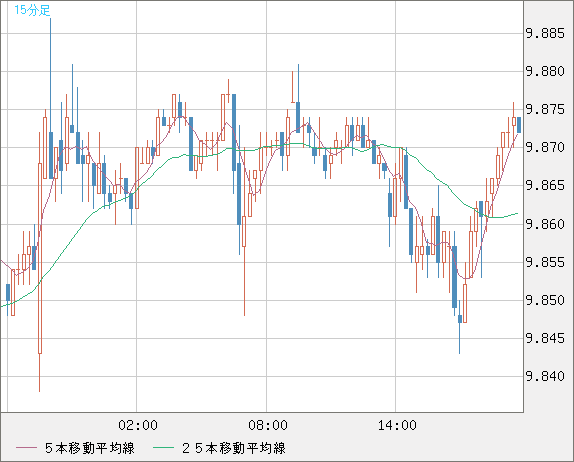Click the 9.865 price axis label
The image size is (574, 462).
[545, 186]
